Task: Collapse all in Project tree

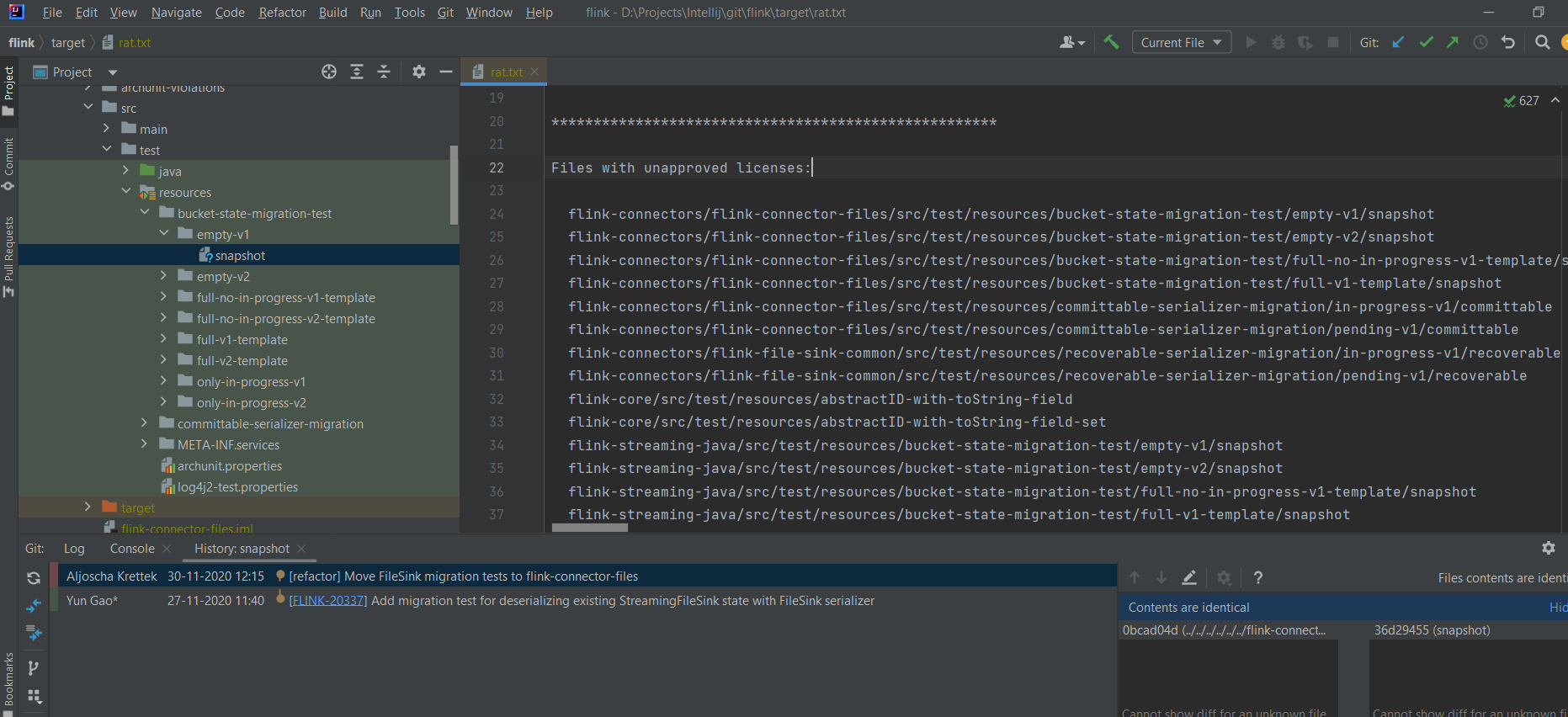Action: pos(384,72)
